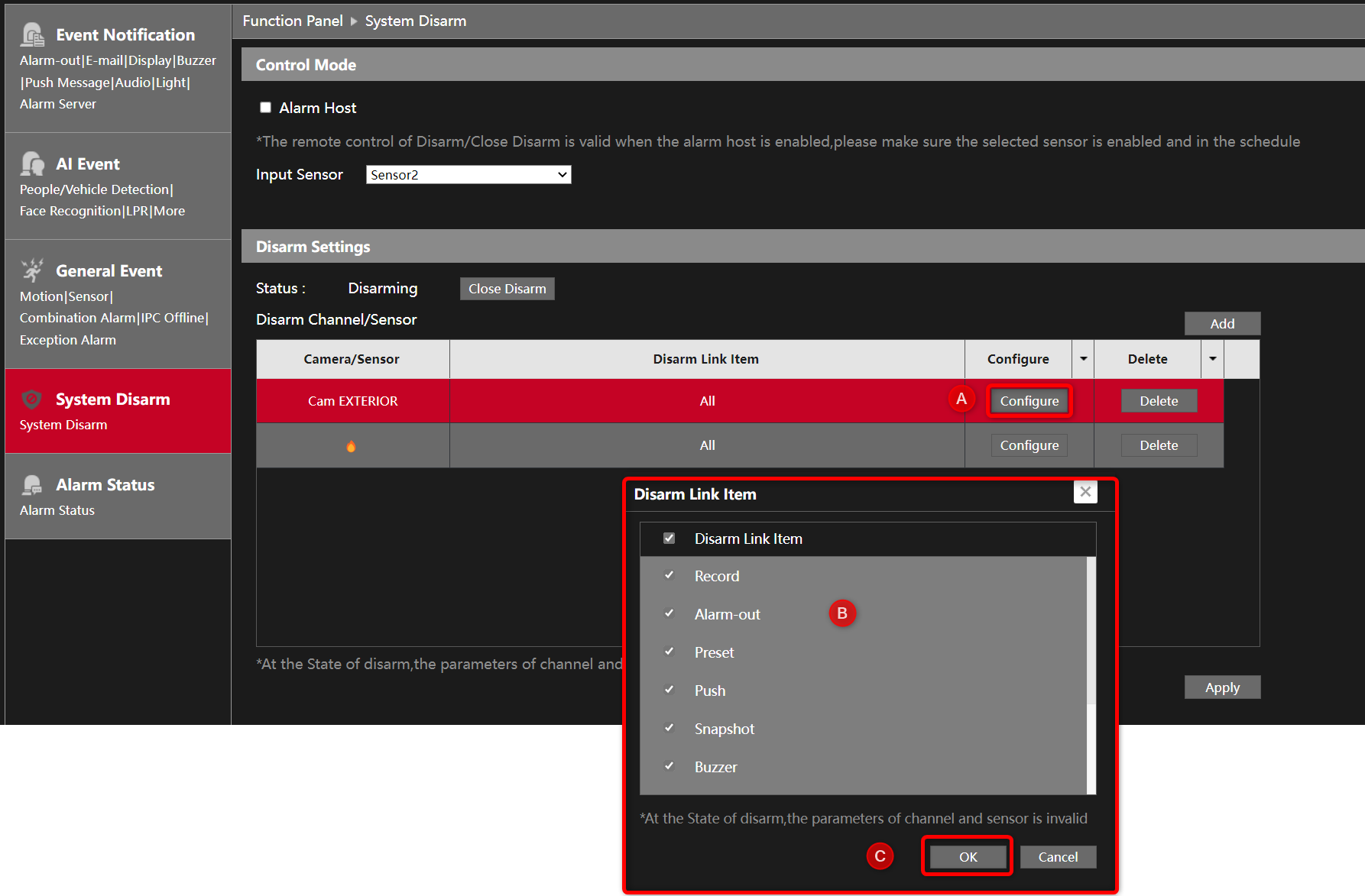1365x896 pixels.
Task: Click the Add button
Action: click(x=1222, y=324)
